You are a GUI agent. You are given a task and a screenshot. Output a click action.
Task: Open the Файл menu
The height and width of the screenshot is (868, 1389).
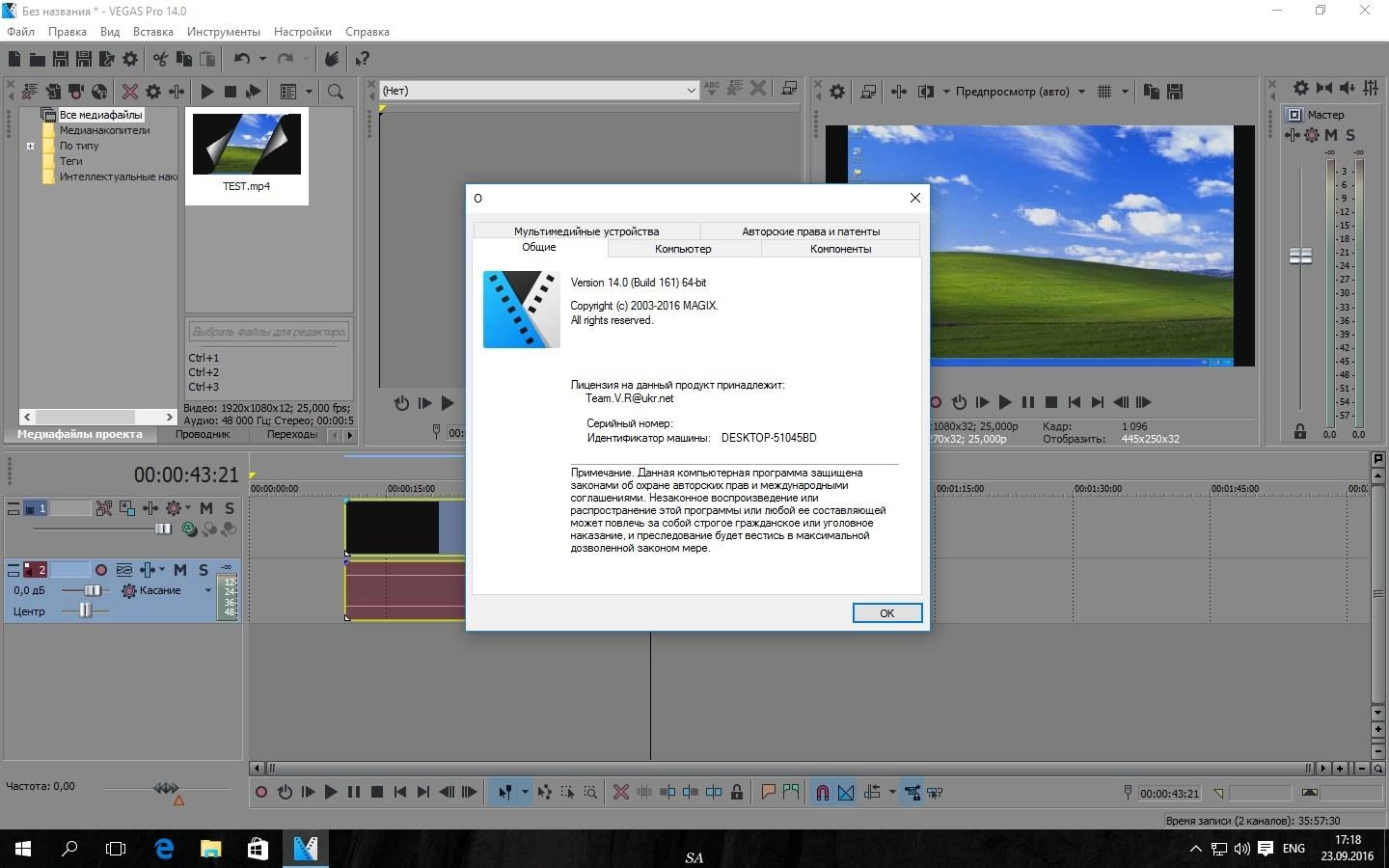point(20,32)
